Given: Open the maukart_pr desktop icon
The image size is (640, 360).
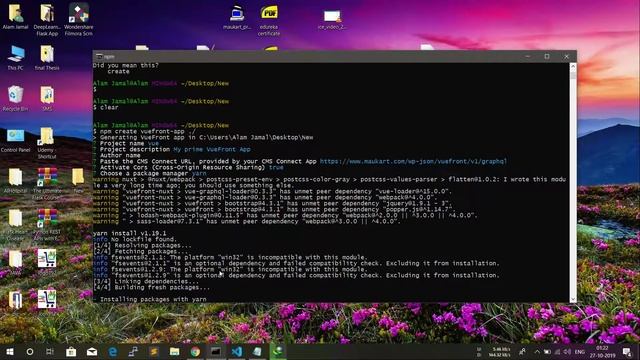Looking at the screenshot, I should (237, 17).
